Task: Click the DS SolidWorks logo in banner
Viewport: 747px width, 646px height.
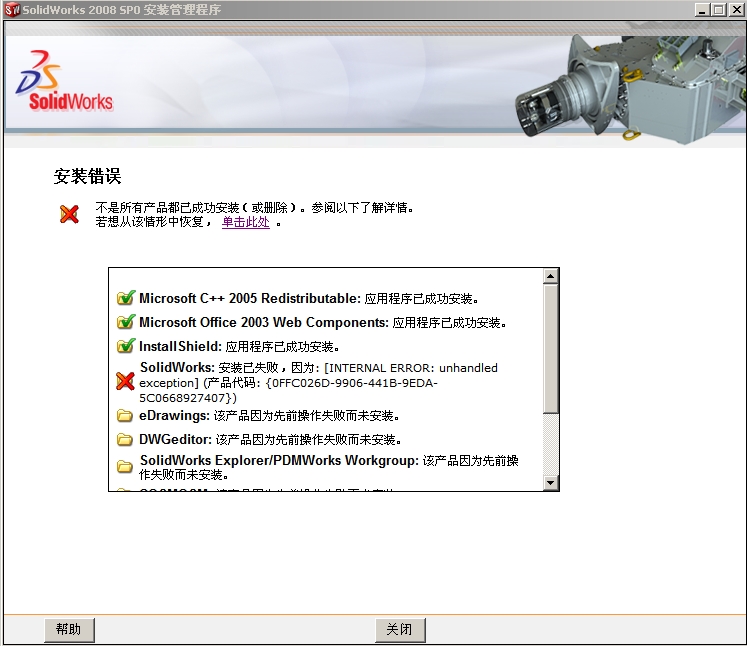Action: 65,81
